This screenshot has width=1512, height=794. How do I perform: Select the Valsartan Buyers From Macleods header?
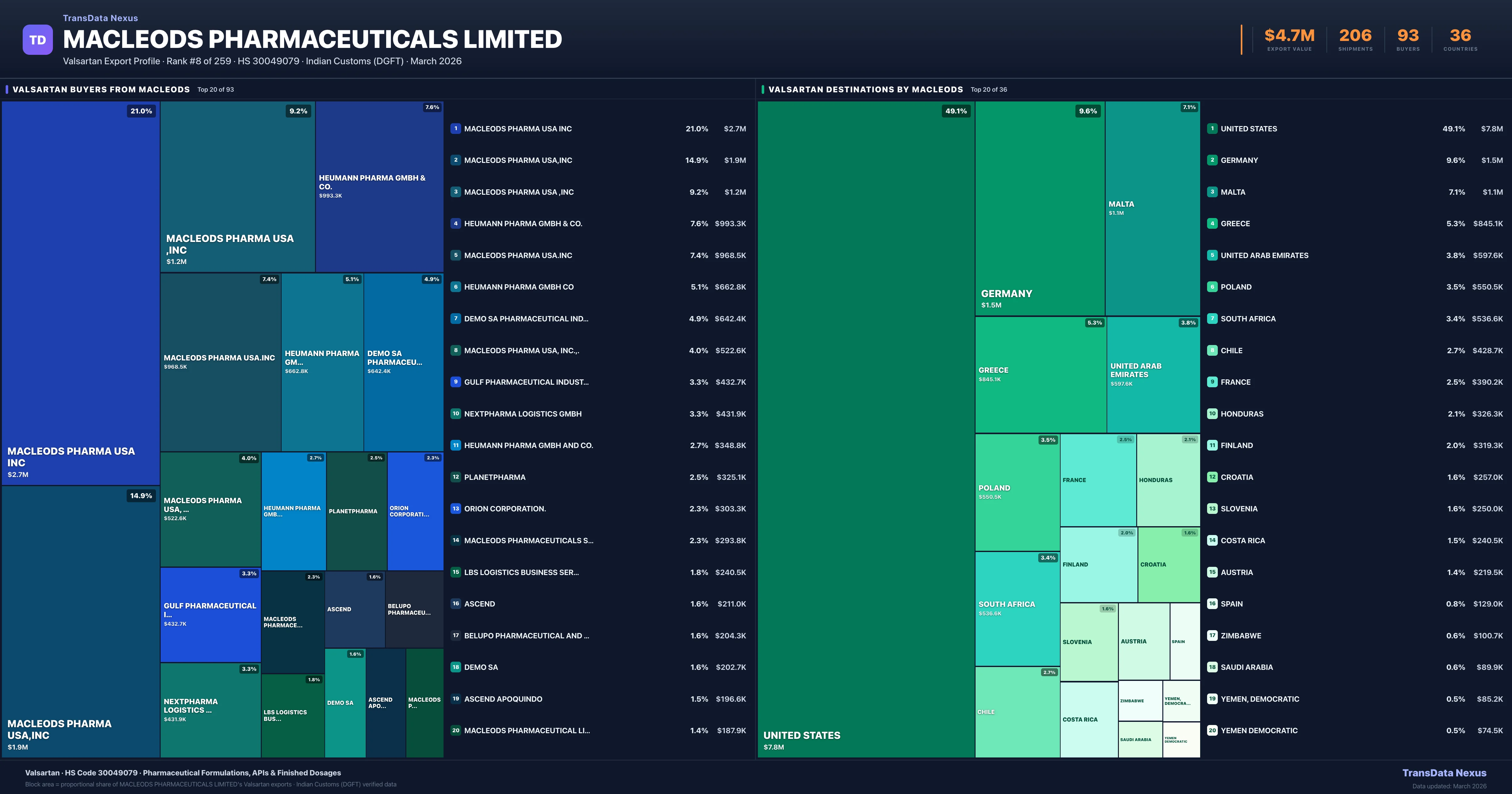coord(101,89)
